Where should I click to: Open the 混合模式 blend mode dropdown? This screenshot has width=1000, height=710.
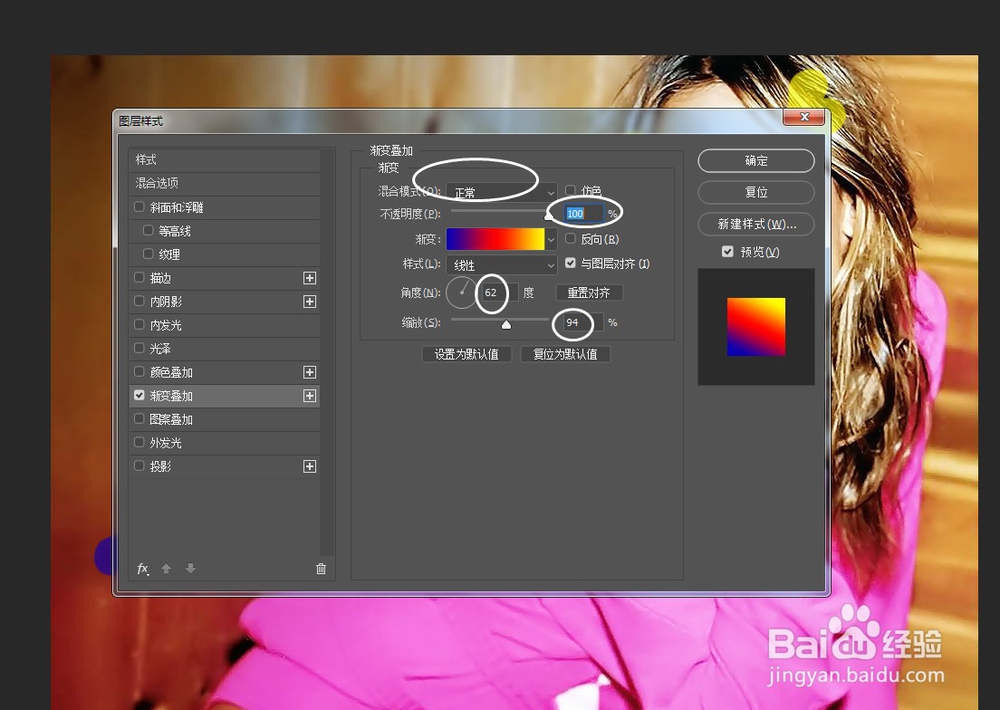(501, 192)
